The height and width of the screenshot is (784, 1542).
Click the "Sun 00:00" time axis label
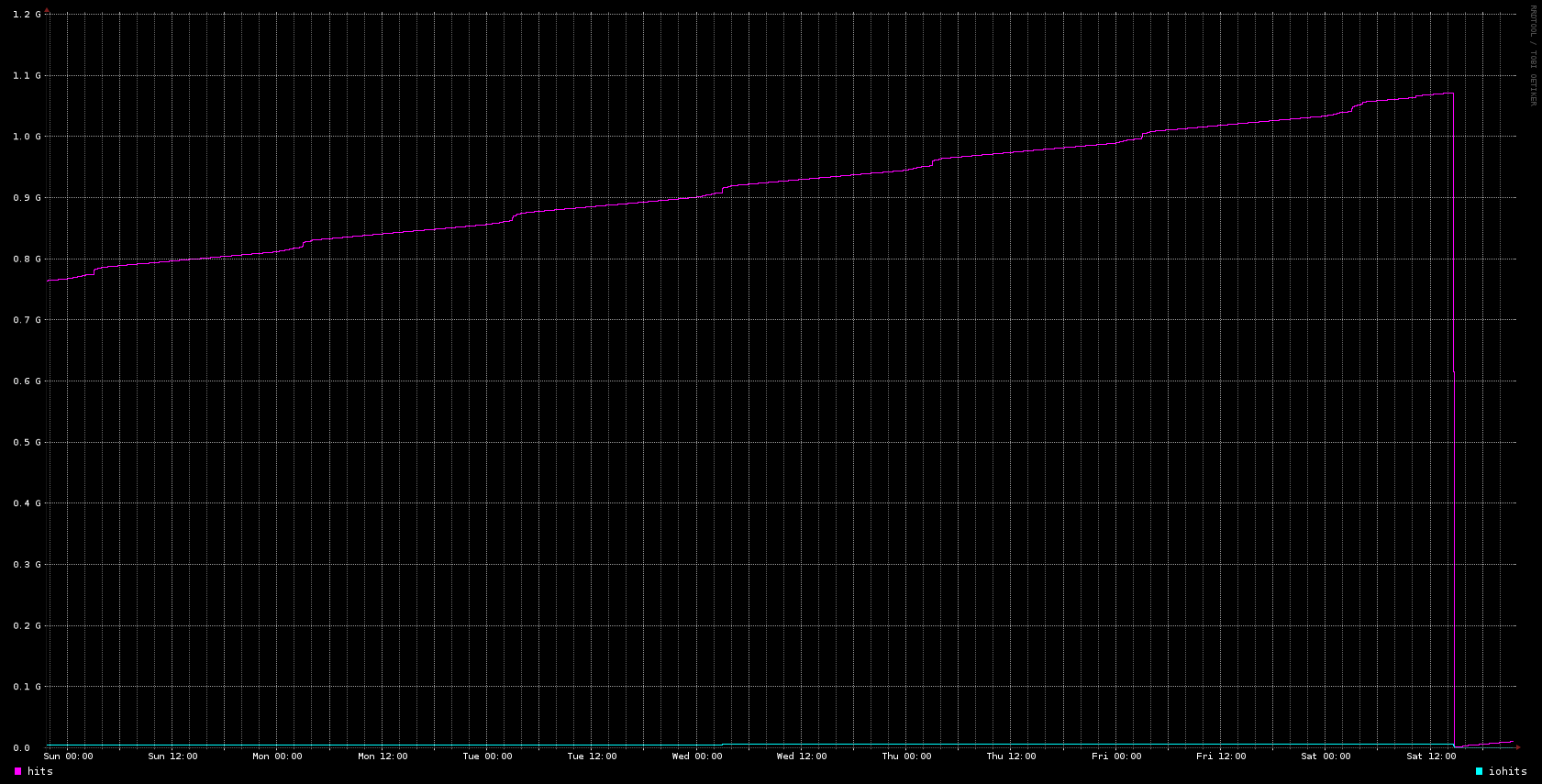[x=68, y=756]
